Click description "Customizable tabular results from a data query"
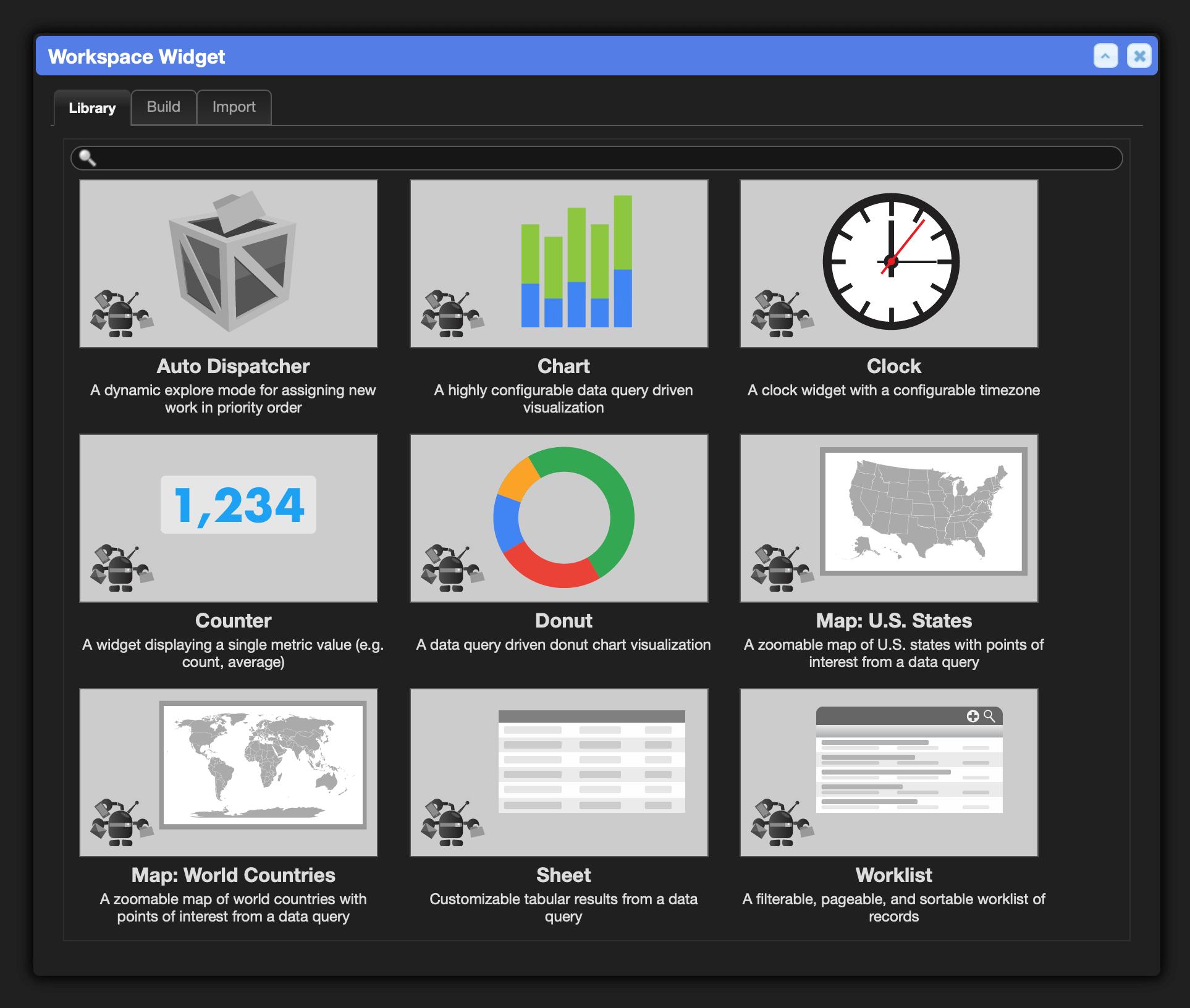The height and width of the screenshot is (1008, 1190). pos(563,908)
